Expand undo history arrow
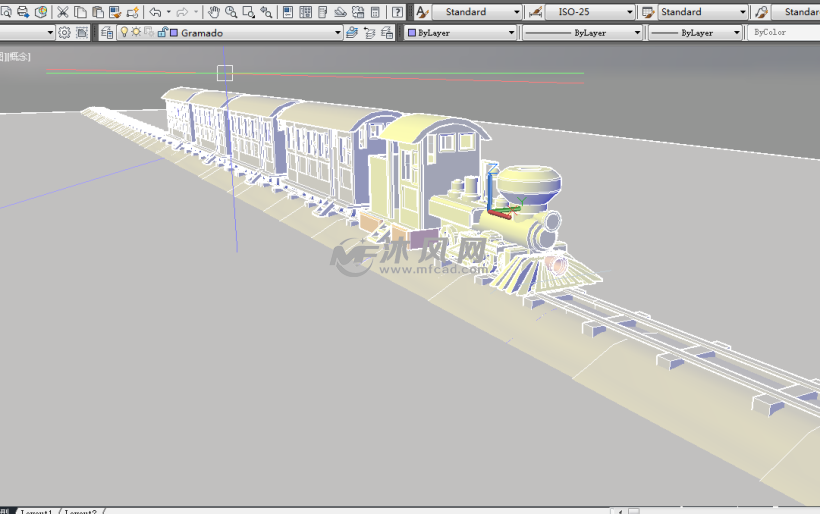Viewport: 820px width, 514px height. tap(168, 12)
